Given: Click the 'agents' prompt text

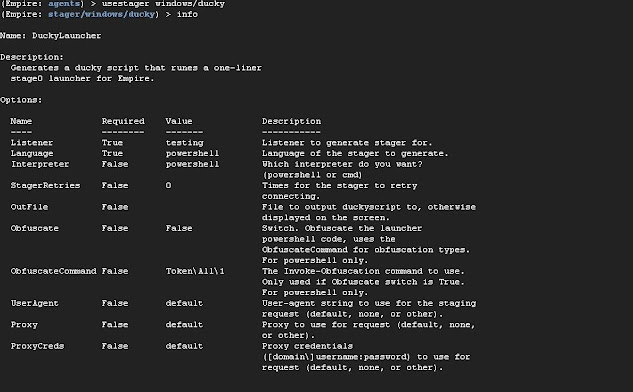Looking at the screenshot, I should tap(64, 4).
